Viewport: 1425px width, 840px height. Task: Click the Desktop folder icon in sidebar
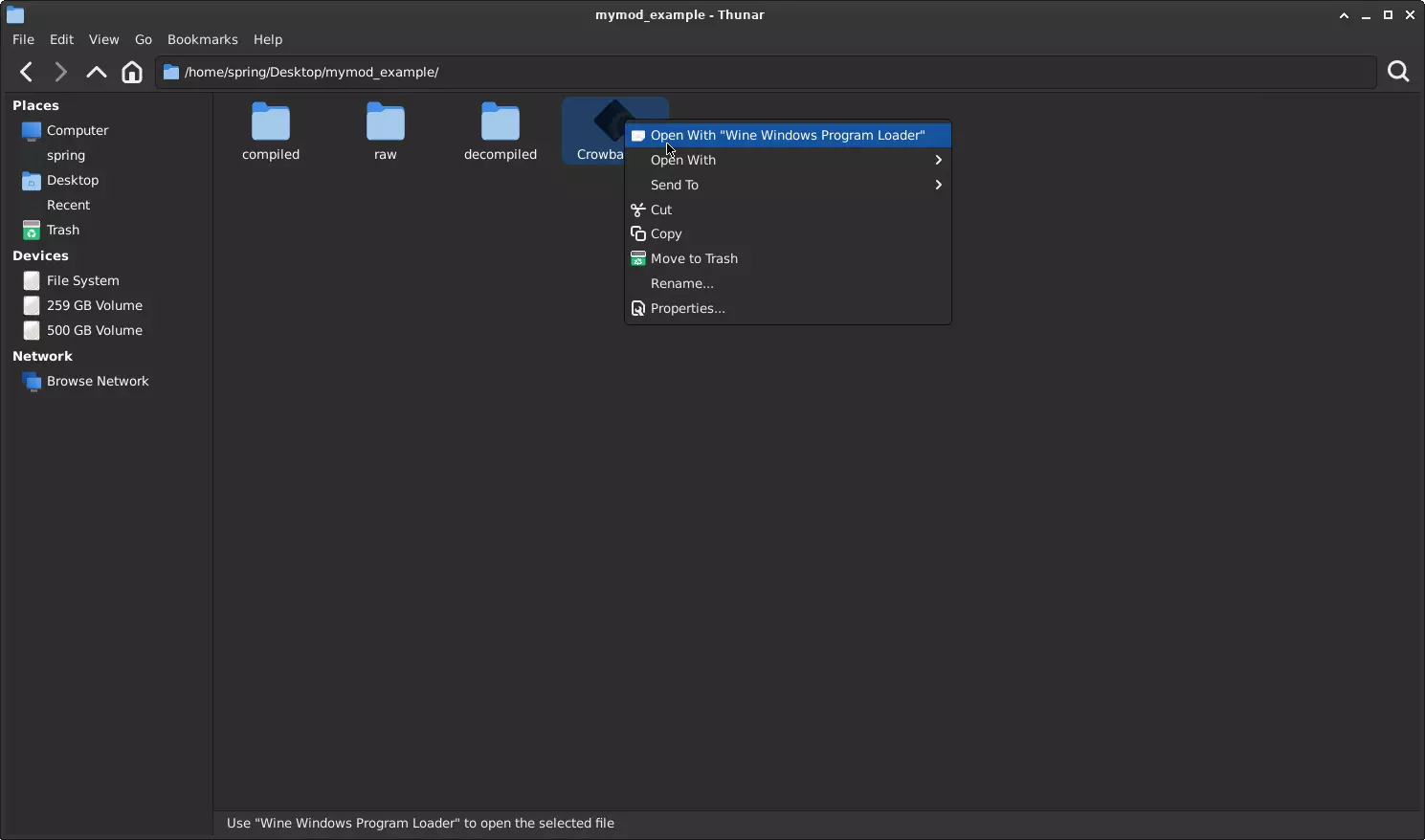(32, 180)
